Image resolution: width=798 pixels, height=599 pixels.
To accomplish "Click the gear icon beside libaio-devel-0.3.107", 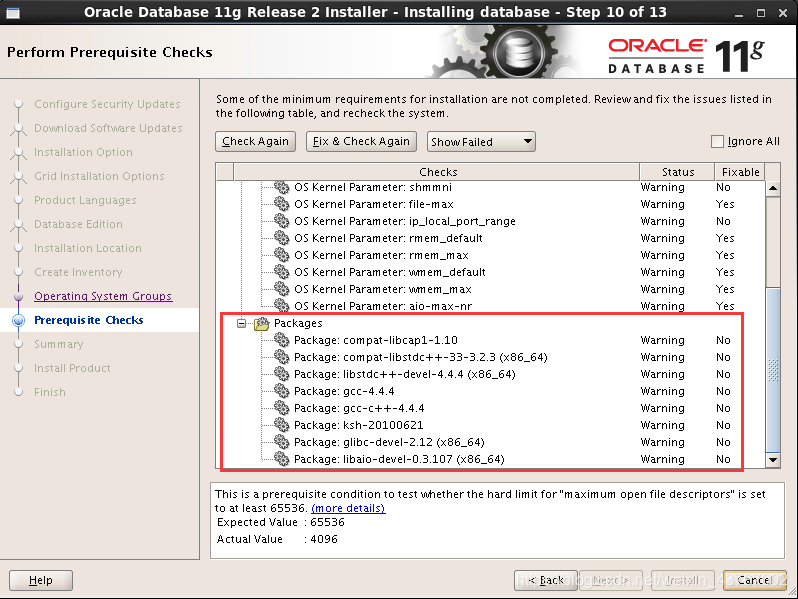I will tap(281, 459).
